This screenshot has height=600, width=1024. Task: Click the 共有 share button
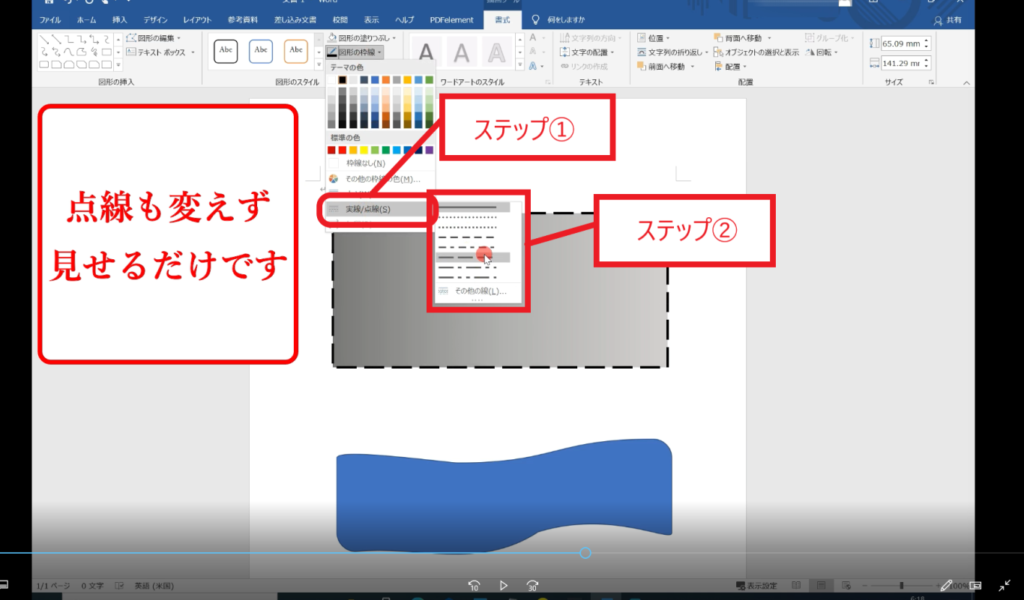point(951,20)
